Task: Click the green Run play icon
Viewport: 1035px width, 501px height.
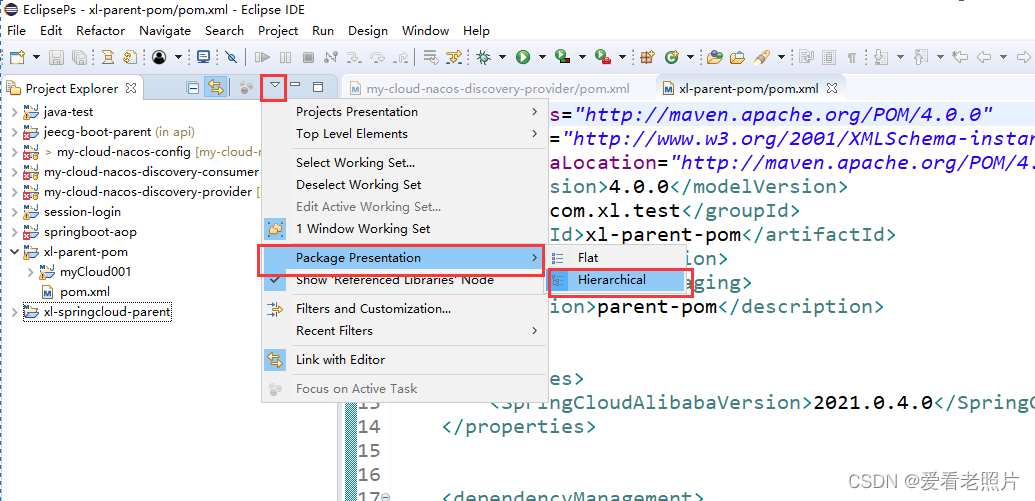Action: [523, 57]
